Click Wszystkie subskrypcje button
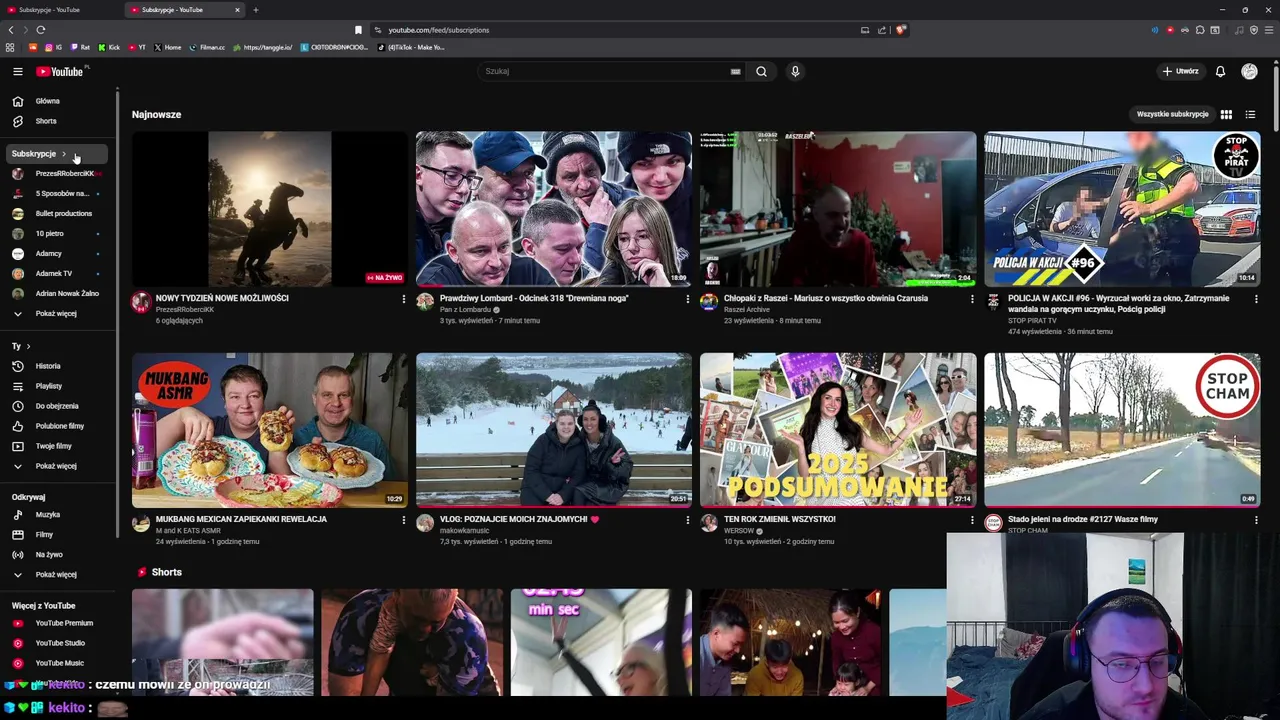Viewport: 1280px width, 720px height. 1172,114
